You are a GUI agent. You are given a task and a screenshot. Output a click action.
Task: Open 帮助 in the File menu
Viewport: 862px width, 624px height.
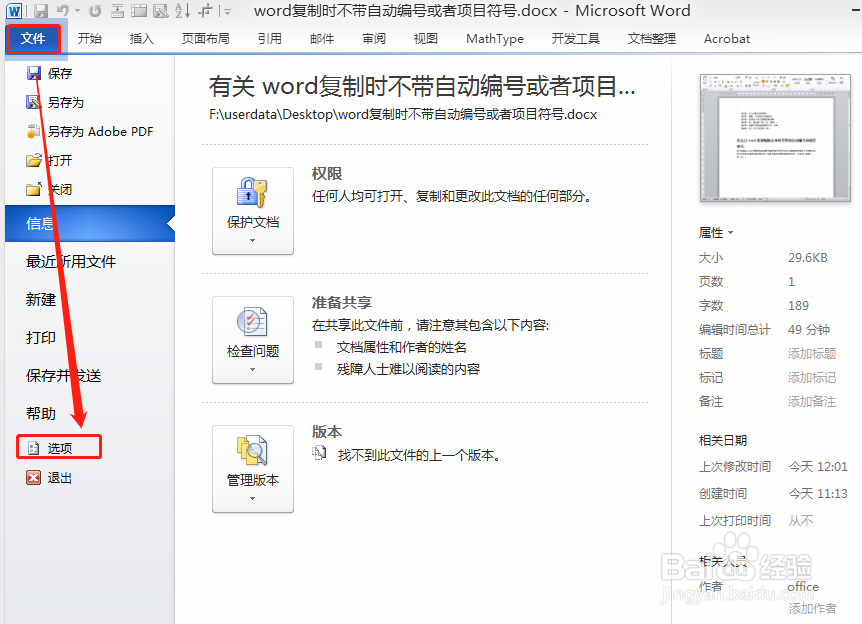tap(41, 413)
